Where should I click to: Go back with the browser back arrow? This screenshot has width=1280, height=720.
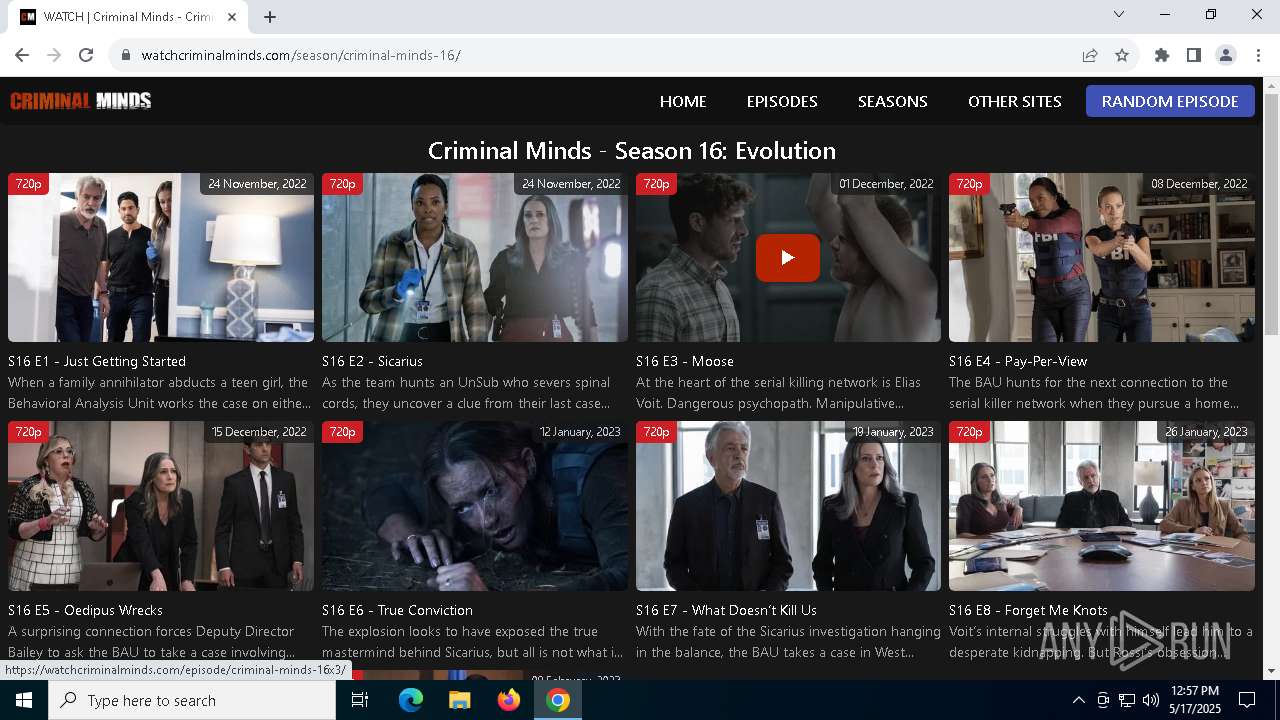point(22,55)
